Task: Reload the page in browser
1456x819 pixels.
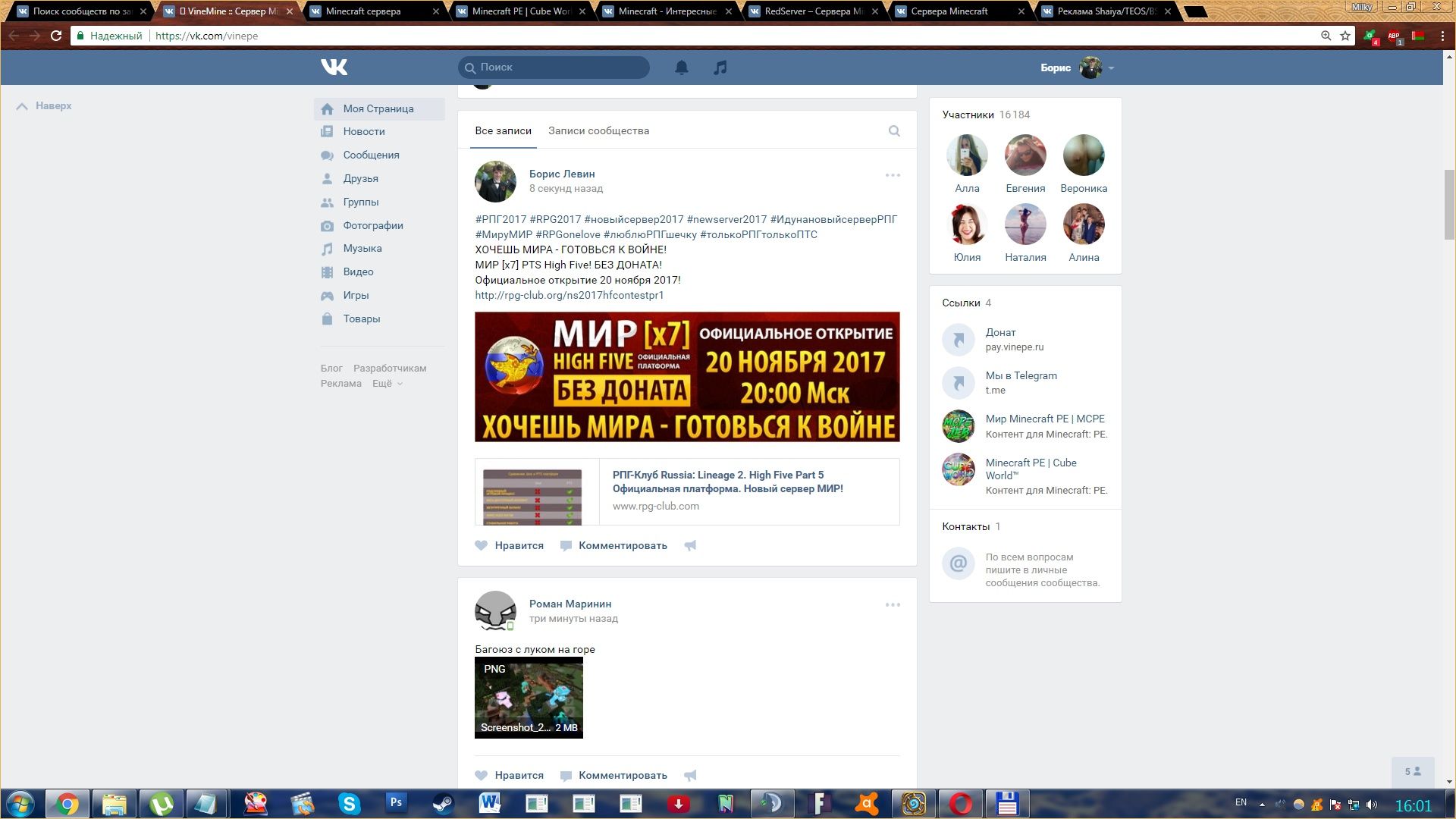Action: coord(55,36)
